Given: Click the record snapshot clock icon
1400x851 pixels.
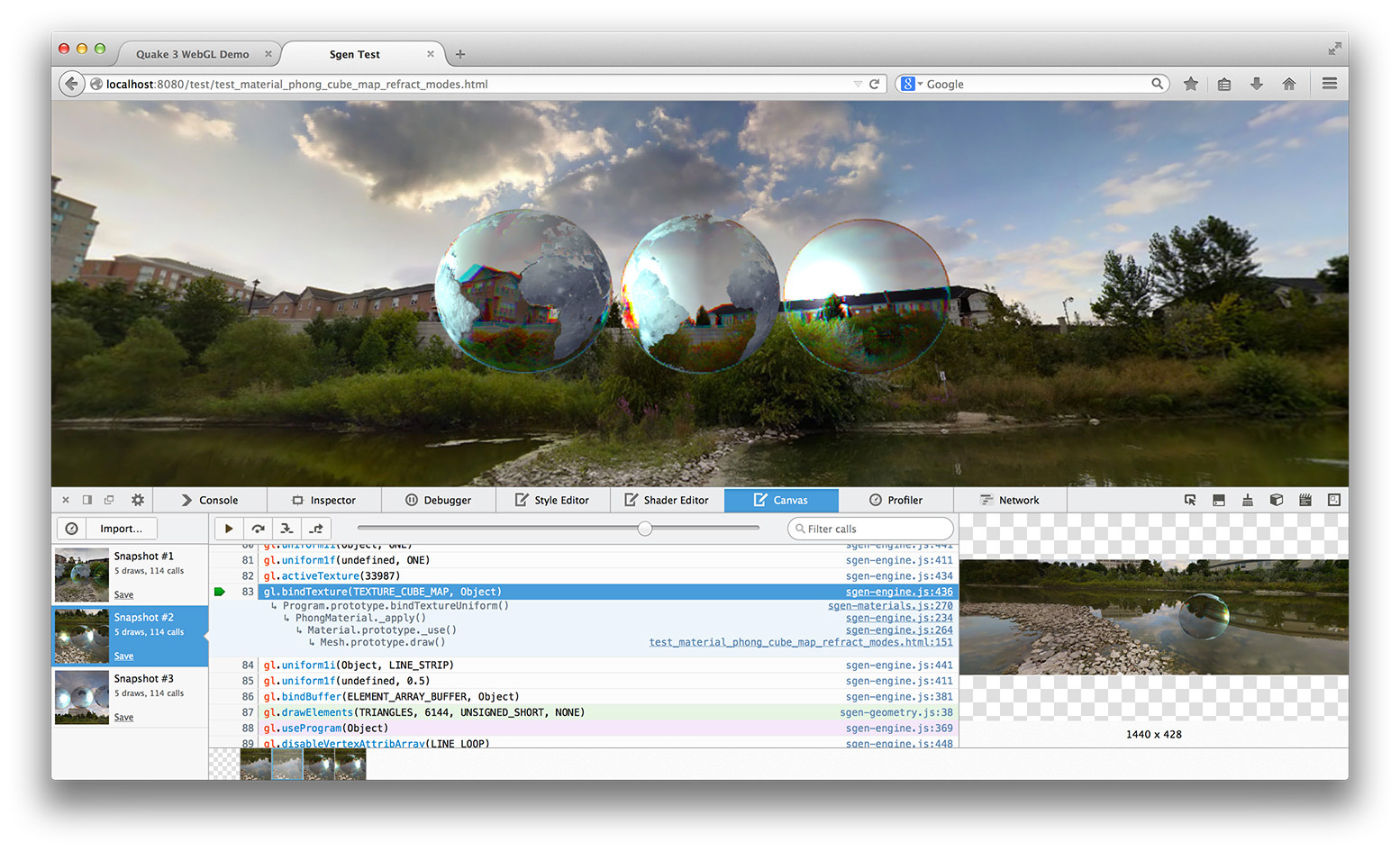Looking at the screenshot, I should pos(72,529).
